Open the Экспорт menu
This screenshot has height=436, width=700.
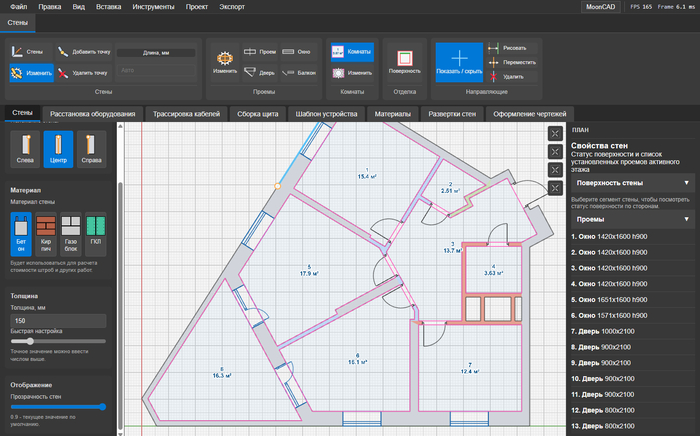232,7
